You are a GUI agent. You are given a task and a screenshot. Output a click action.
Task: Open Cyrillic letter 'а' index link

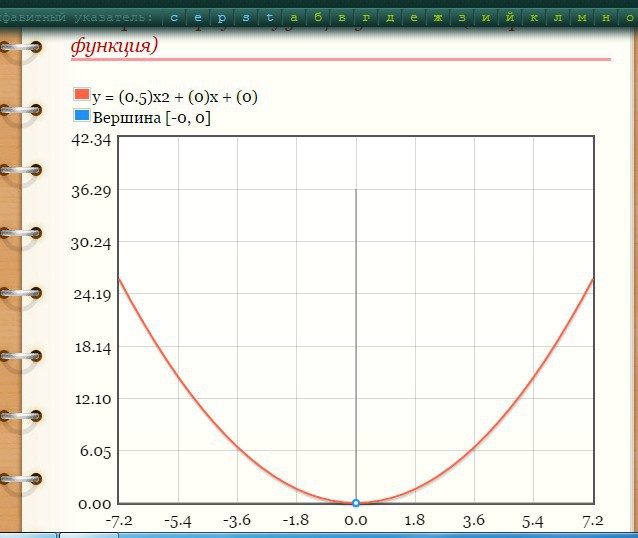294,18
